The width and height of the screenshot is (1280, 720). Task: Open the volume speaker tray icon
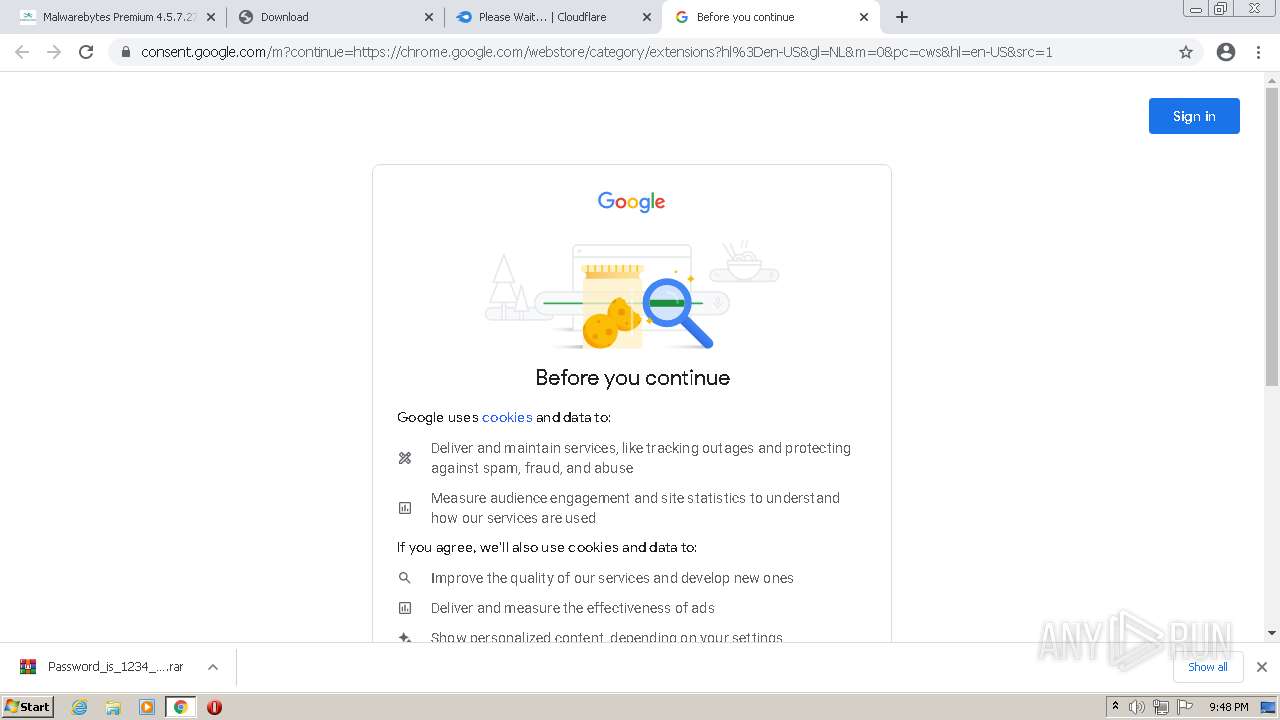[x=1136, y=707]
